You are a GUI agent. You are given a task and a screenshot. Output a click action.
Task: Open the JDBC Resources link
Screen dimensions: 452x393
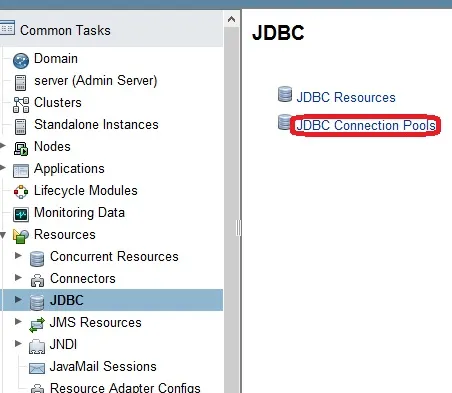(346, 97)
